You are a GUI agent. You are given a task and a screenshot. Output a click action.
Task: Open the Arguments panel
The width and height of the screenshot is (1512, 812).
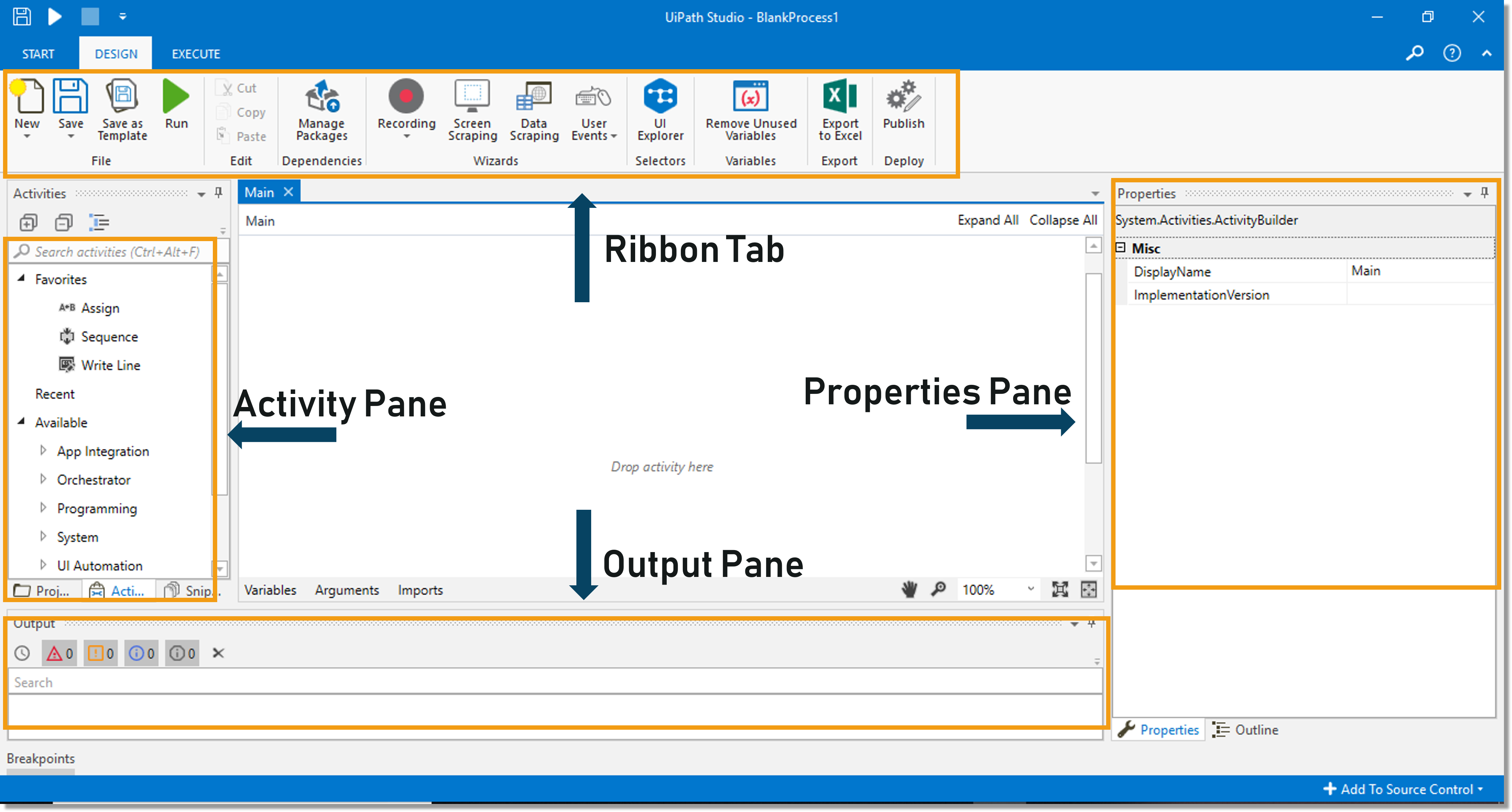(x=347, y=590)
